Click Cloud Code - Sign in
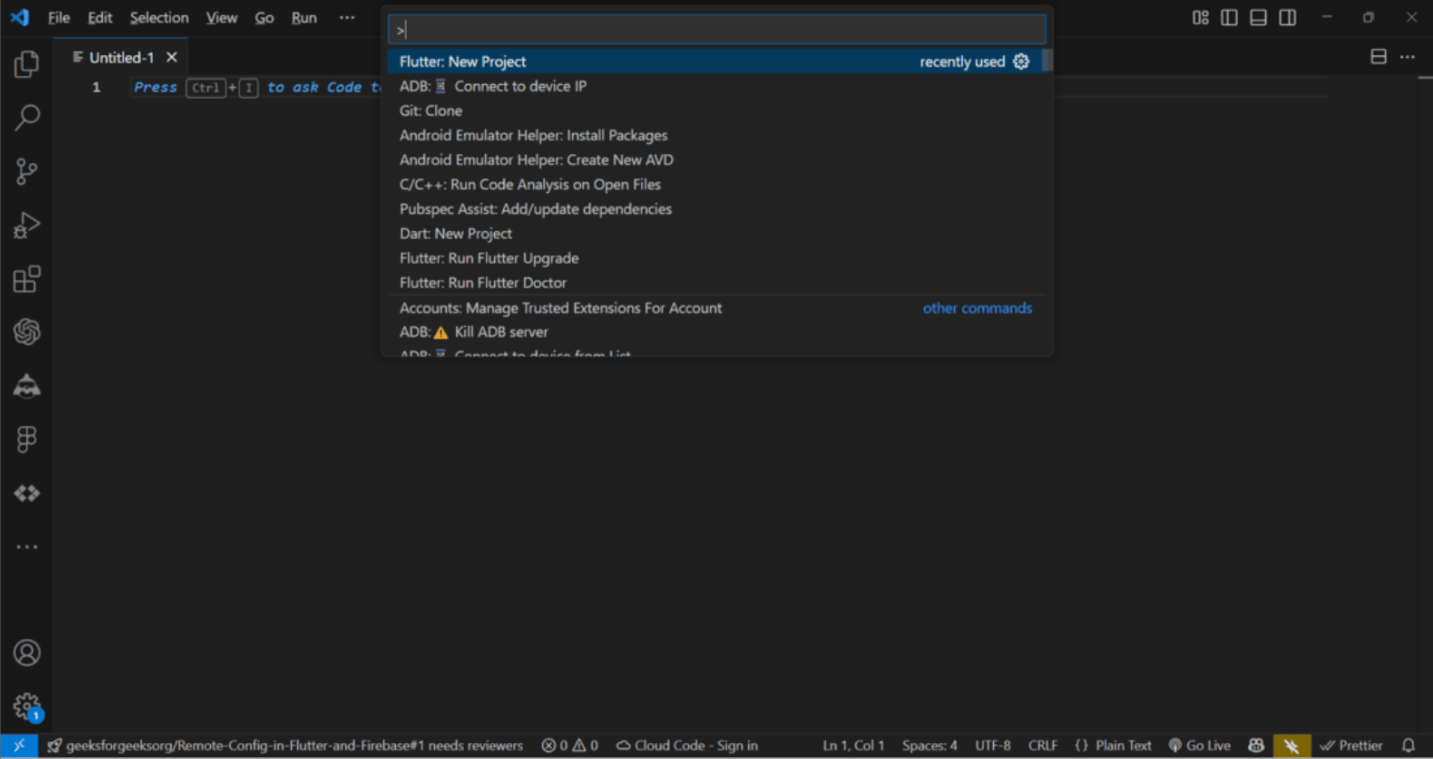The image size is (1433, 759). click(x=686, y=746)
